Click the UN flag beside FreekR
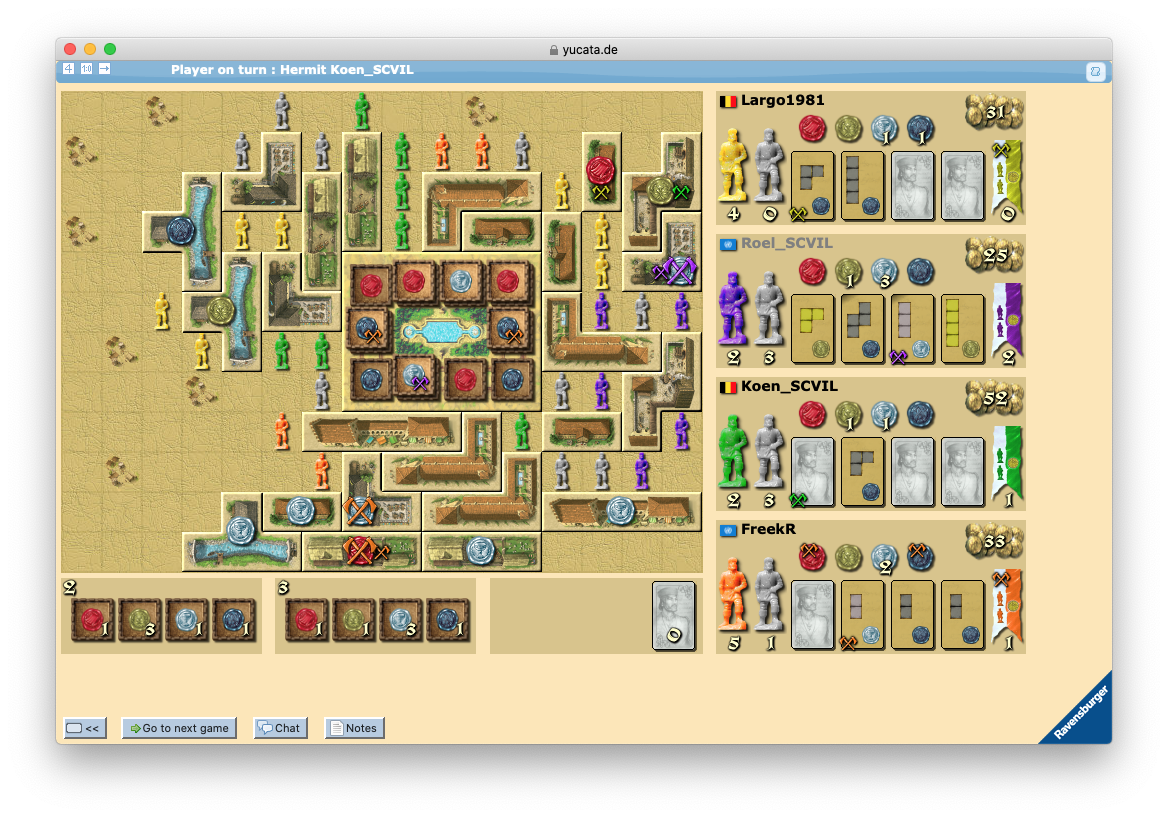This screenshot has height=818, width=1168. tap(728, 530)
